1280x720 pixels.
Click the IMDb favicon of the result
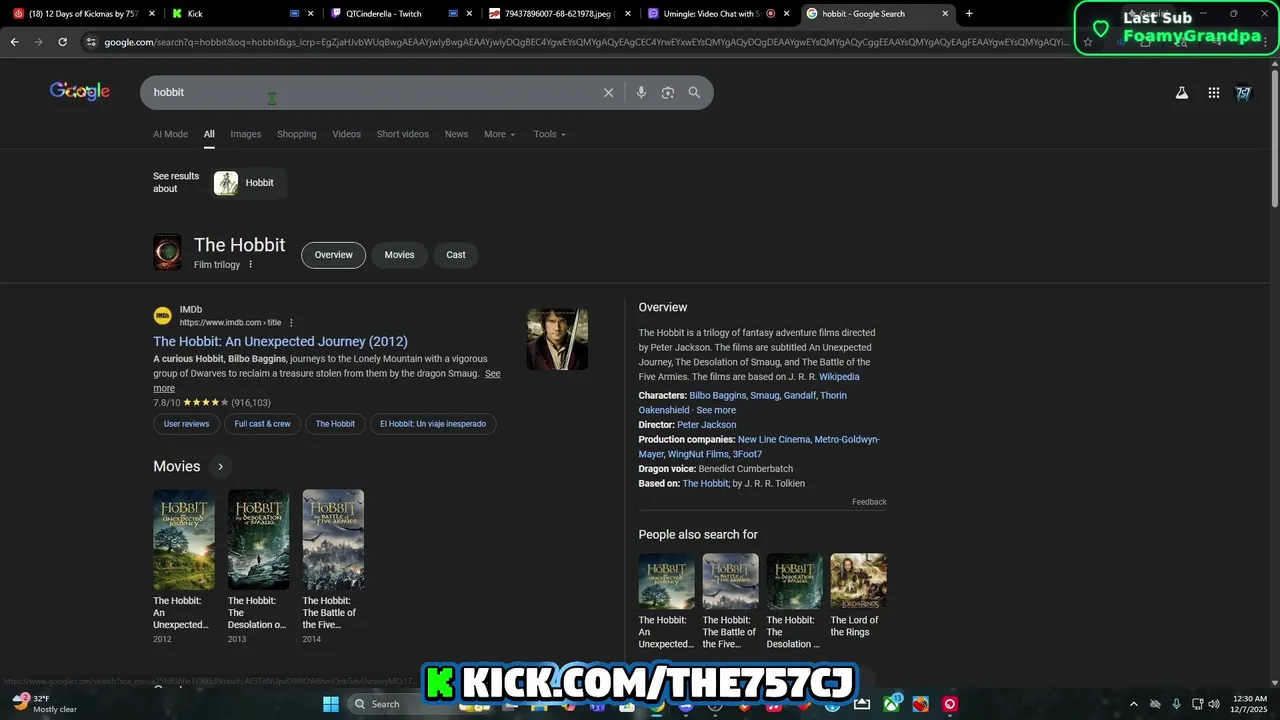pos(162,316)
